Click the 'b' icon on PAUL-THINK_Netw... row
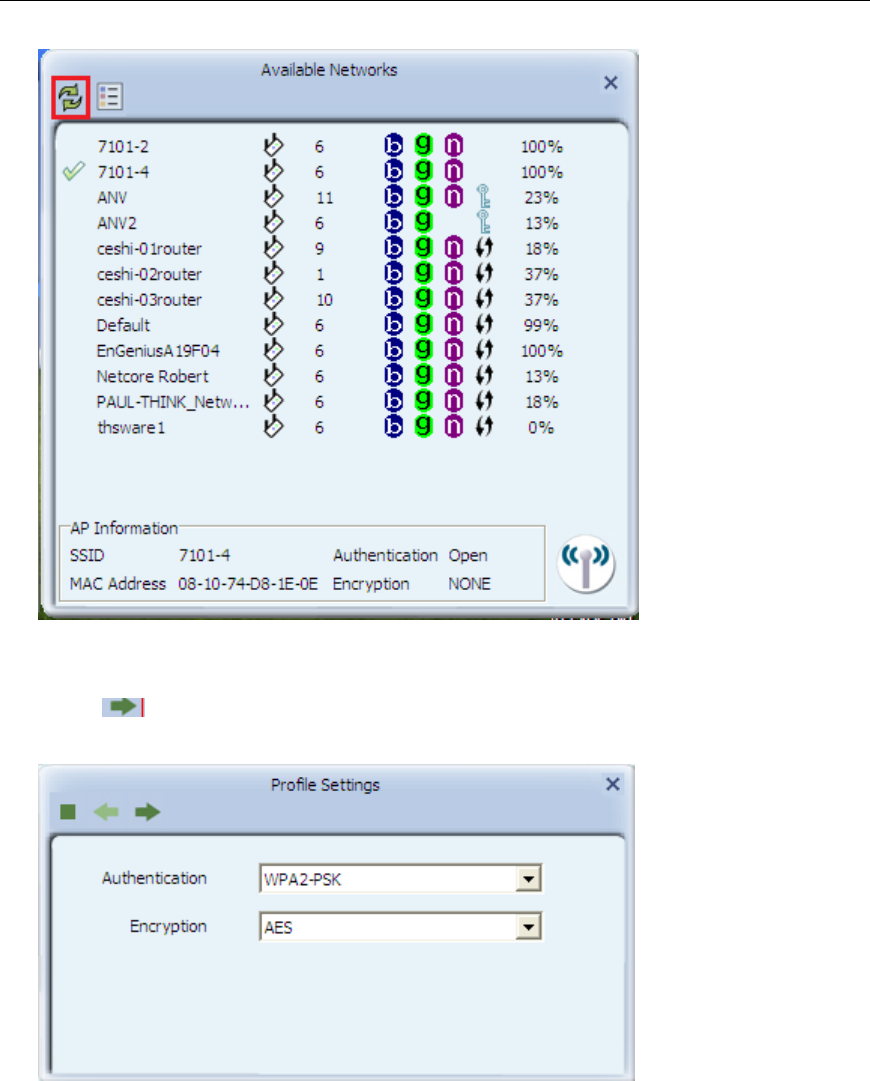Viewport: 870px width, 1081px height. click(393, 401)
